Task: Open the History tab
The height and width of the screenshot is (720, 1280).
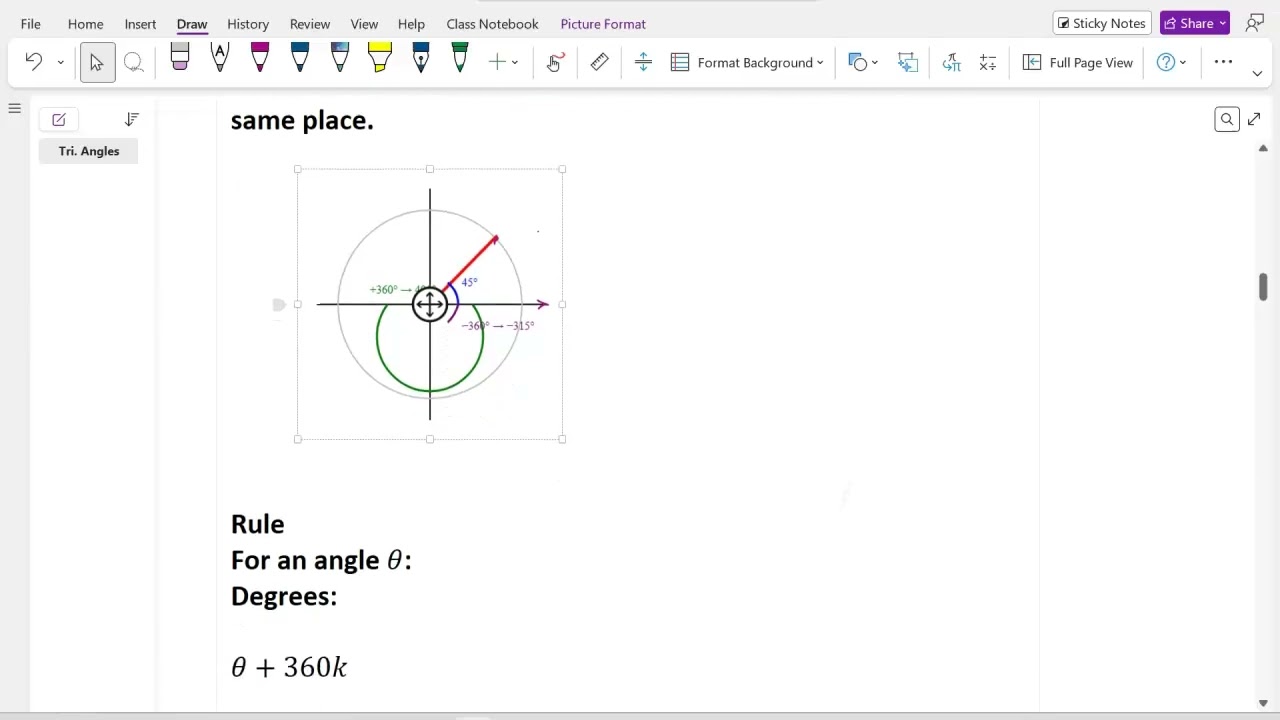Action: (248, 23)
